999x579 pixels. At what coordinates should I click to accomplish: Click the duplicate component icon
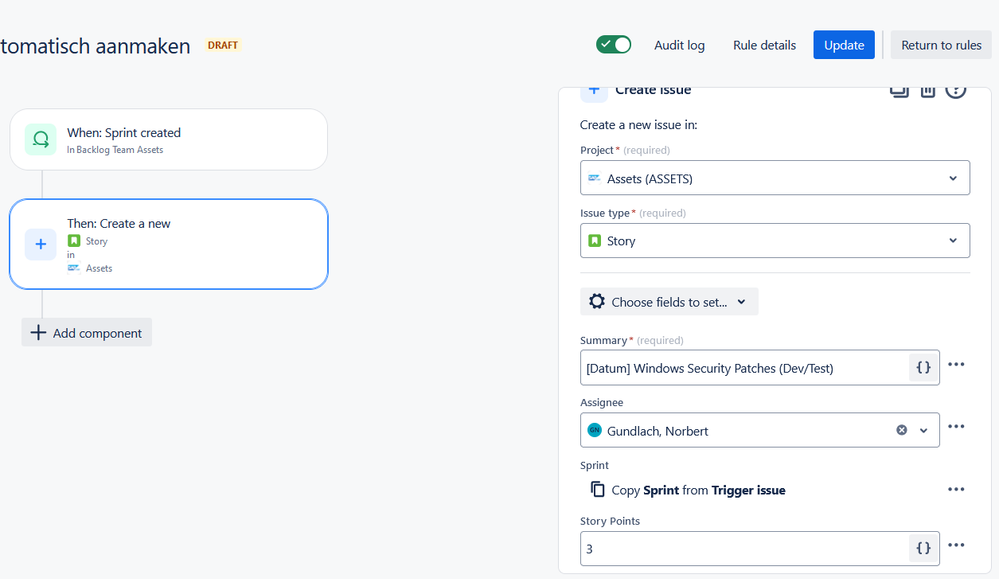tap(899, 91)
